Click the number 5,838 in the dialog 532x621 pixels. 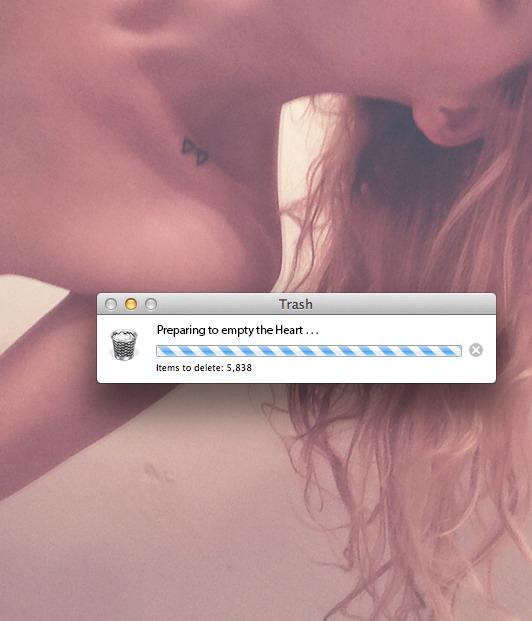239,368
